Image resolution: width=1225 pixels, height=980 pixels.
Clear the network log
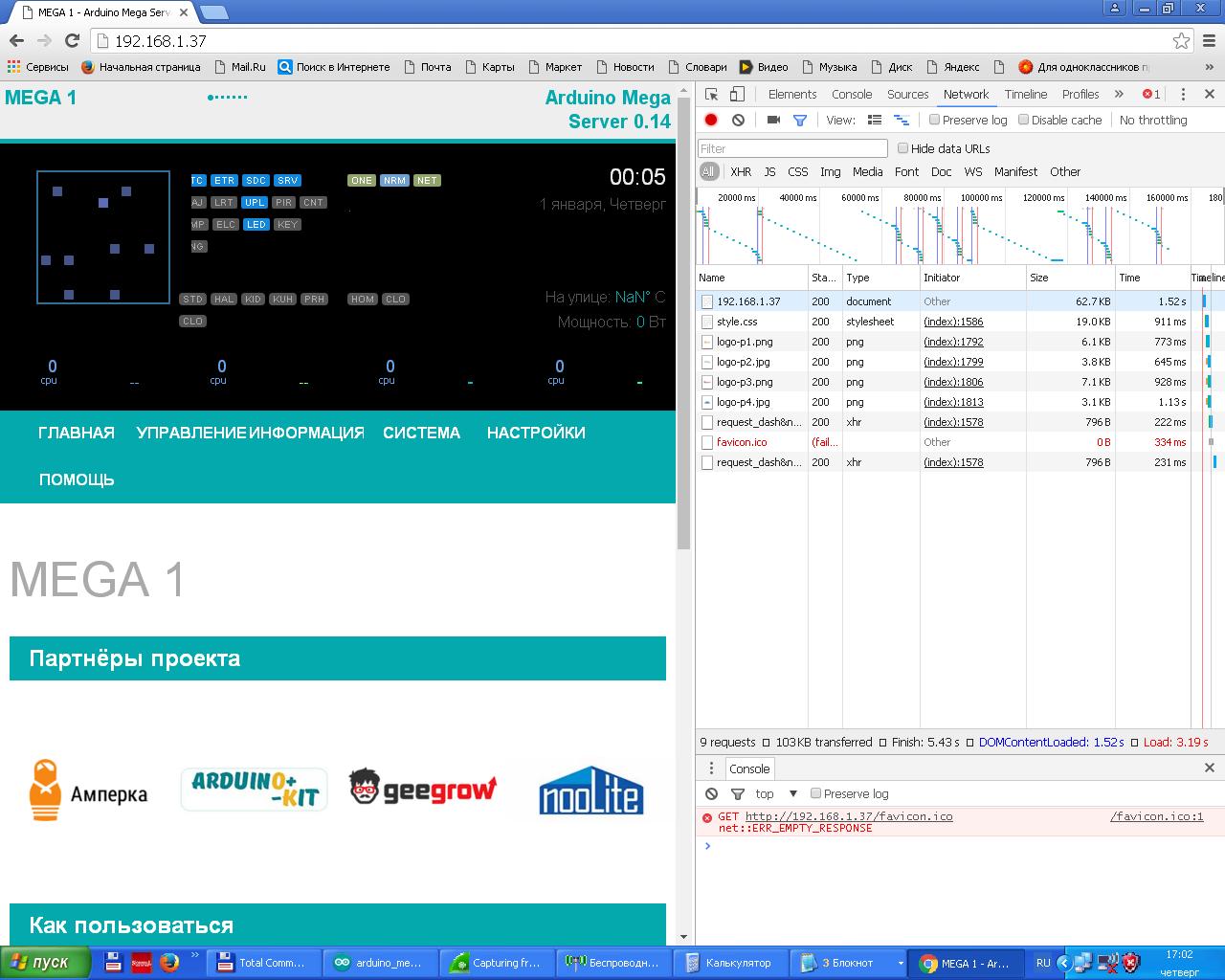coord(738,120)
